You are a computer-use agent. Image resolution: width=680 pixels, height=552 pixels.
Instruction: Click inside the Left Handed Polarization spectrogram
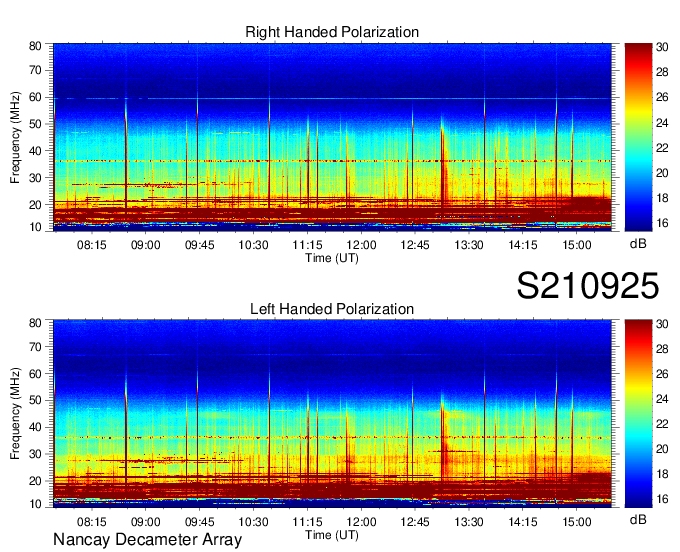point(332,414)
